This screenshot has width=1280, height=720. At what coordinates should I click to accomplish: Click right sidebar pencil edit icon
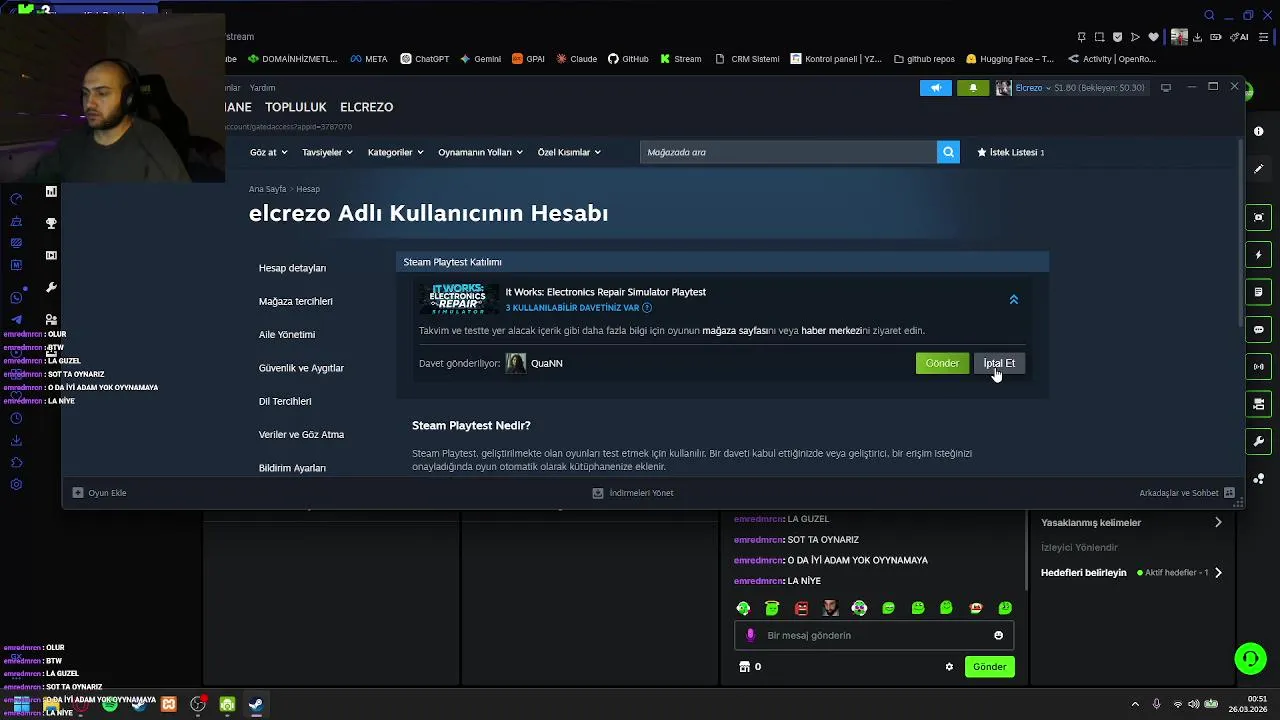[1258, 169]
